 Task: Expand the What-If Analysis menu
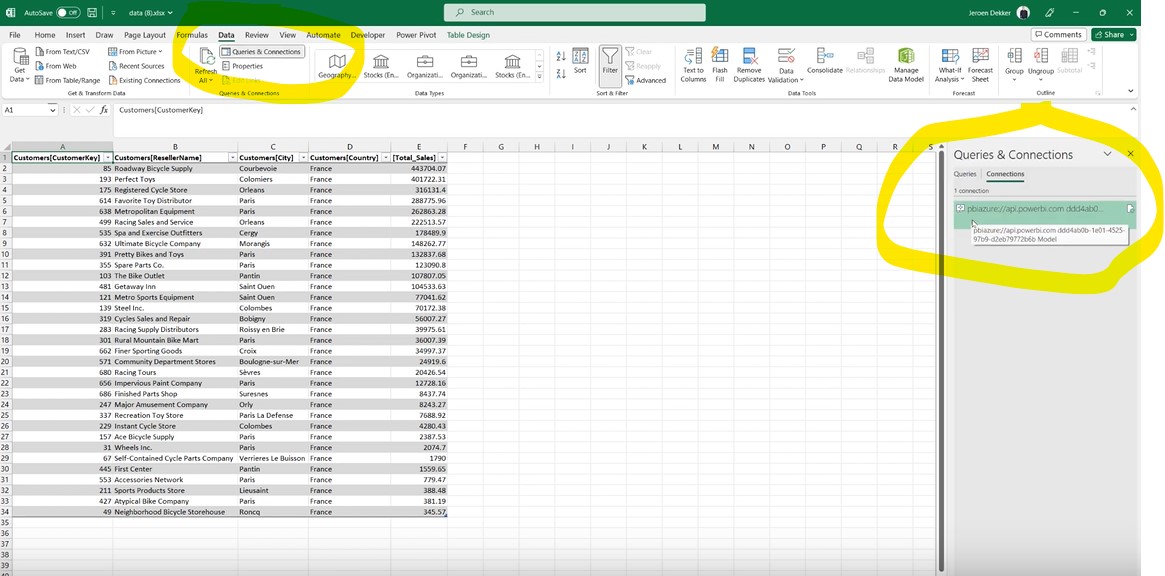pyautogui.click(x=949, y=65)
